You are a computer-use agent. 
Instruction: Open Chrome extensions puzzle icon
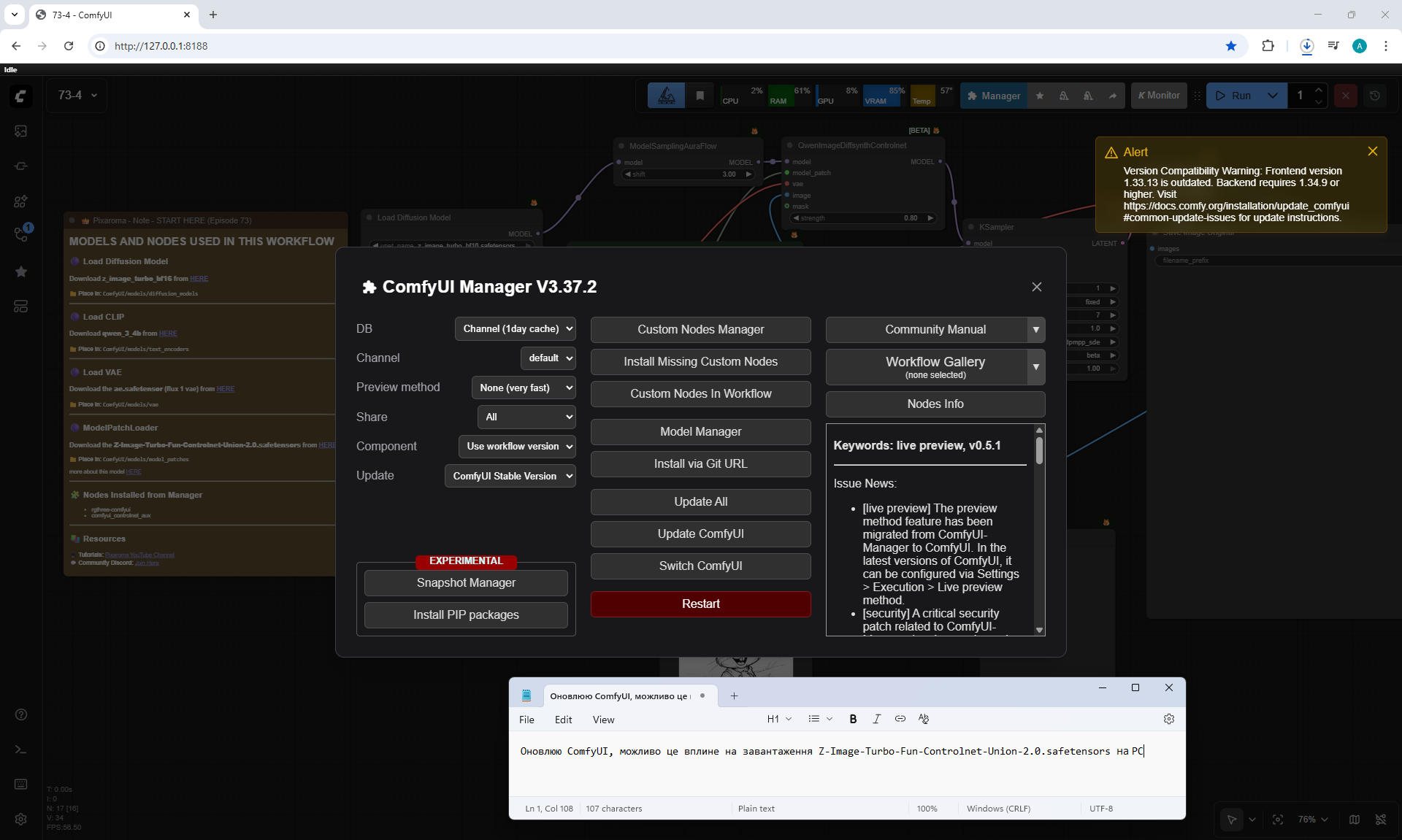click(x=1268, y=46)
